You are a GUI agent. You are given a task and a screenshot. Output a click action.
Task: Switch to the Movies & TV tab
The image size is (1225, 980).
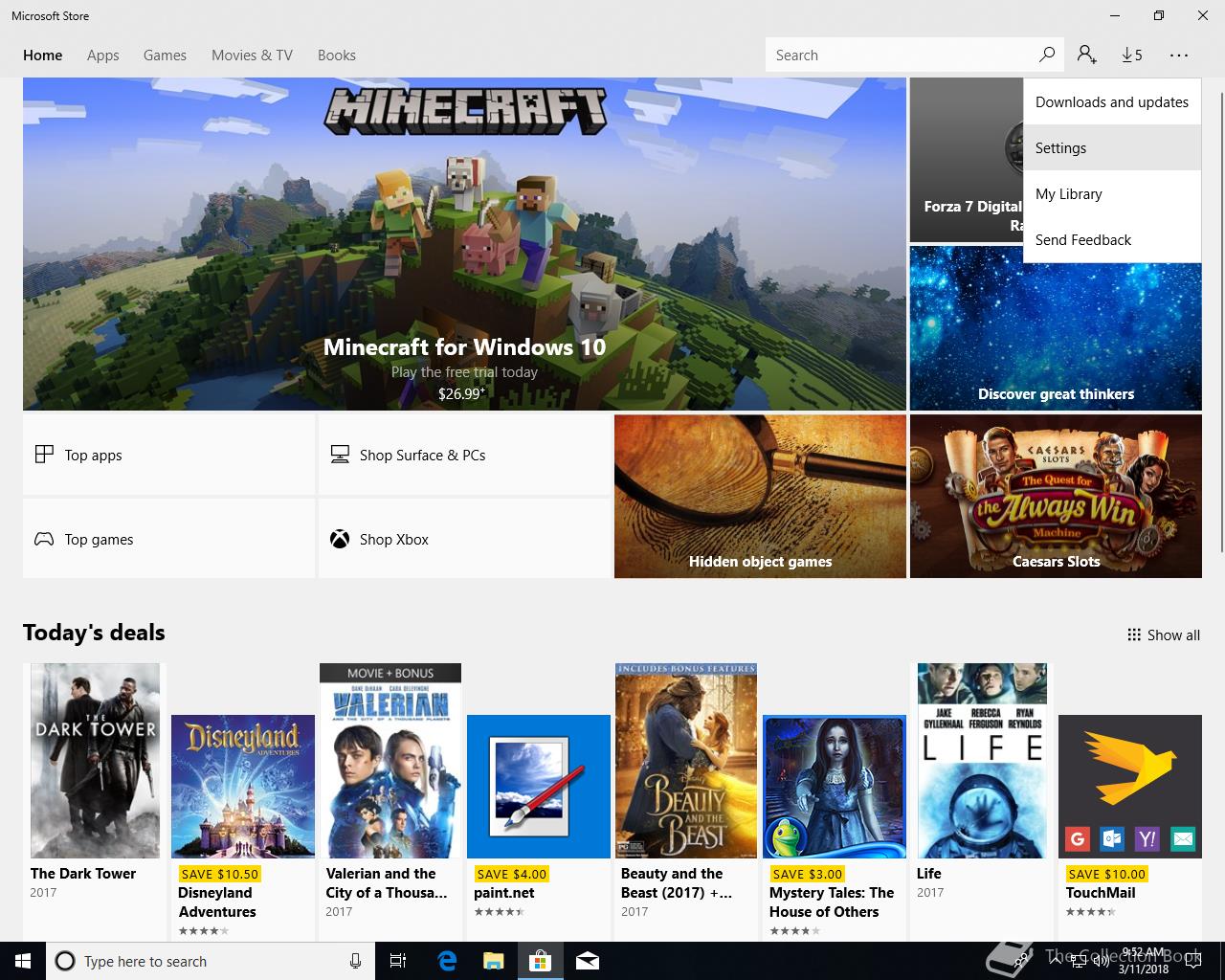[x=252, y=55]
